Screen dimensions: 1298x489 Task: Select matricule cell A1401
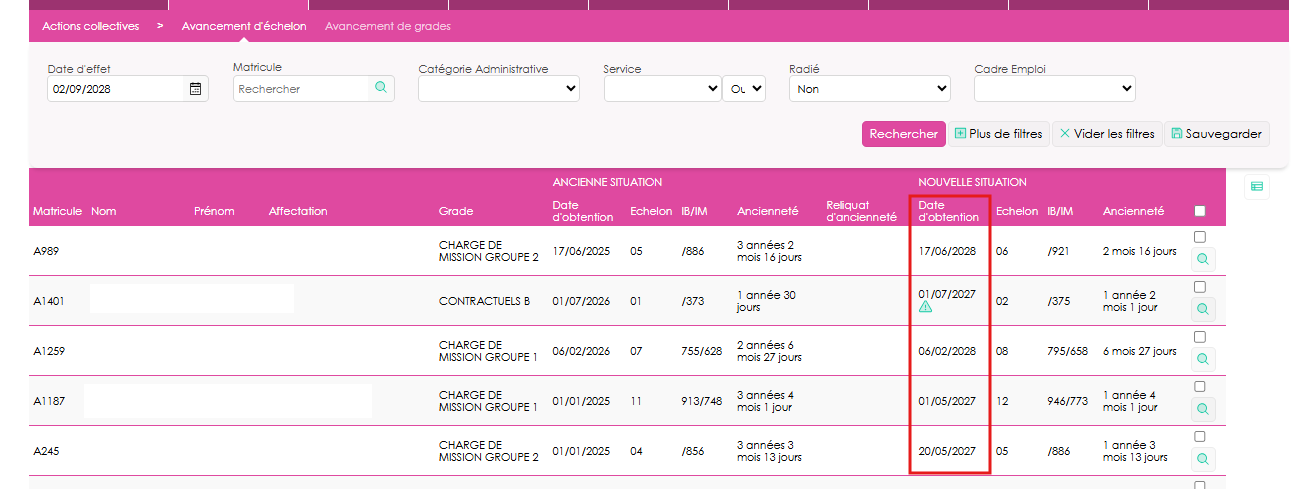point(49,301)
